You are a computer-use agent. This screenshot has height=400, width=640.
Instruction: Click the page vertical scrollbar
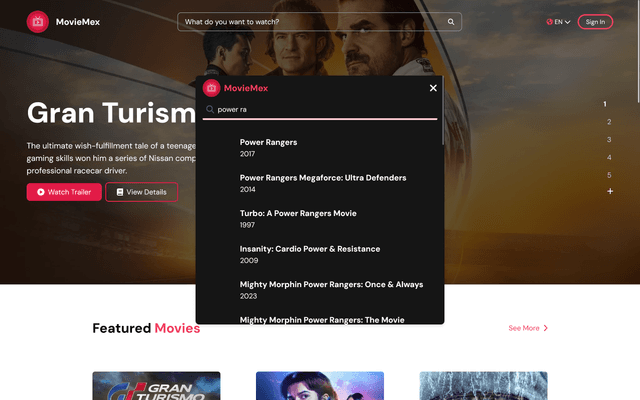pos(638,51)
